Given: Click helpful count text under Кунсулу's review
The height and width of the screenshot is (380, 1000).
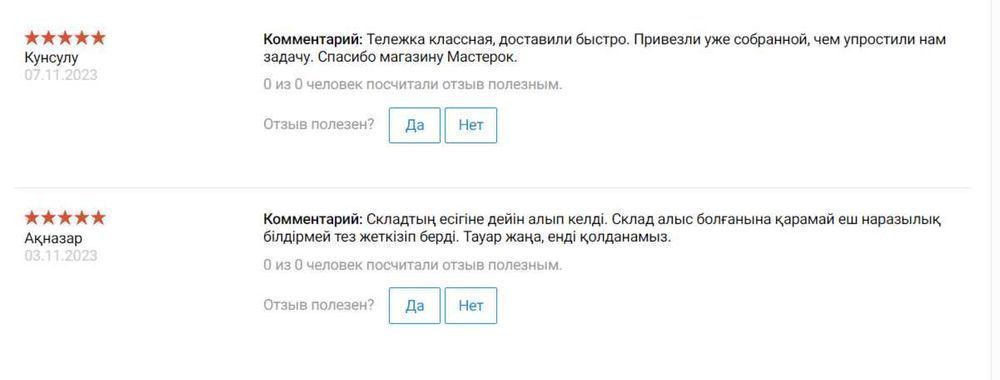Looking at the screenshot, I should point(413,85).
